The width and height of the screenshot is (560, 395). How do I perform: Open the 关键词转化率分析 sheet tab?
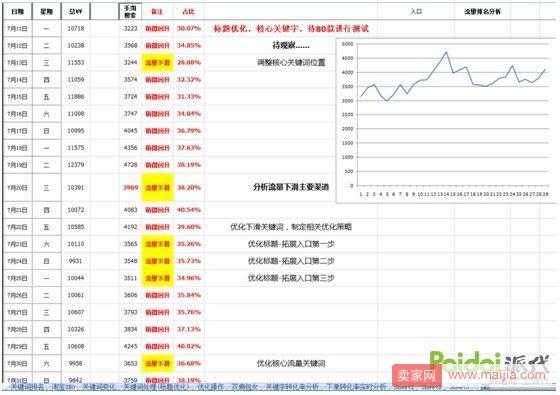[x=292, y=387]
